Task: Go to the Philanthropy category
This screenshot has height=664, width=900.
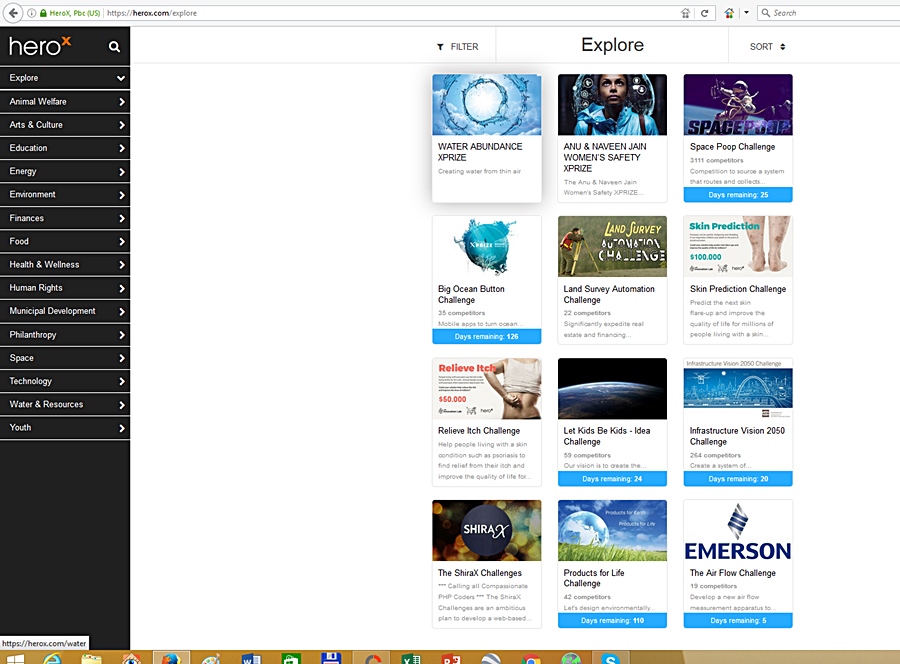Action: [x=65, y=335]
